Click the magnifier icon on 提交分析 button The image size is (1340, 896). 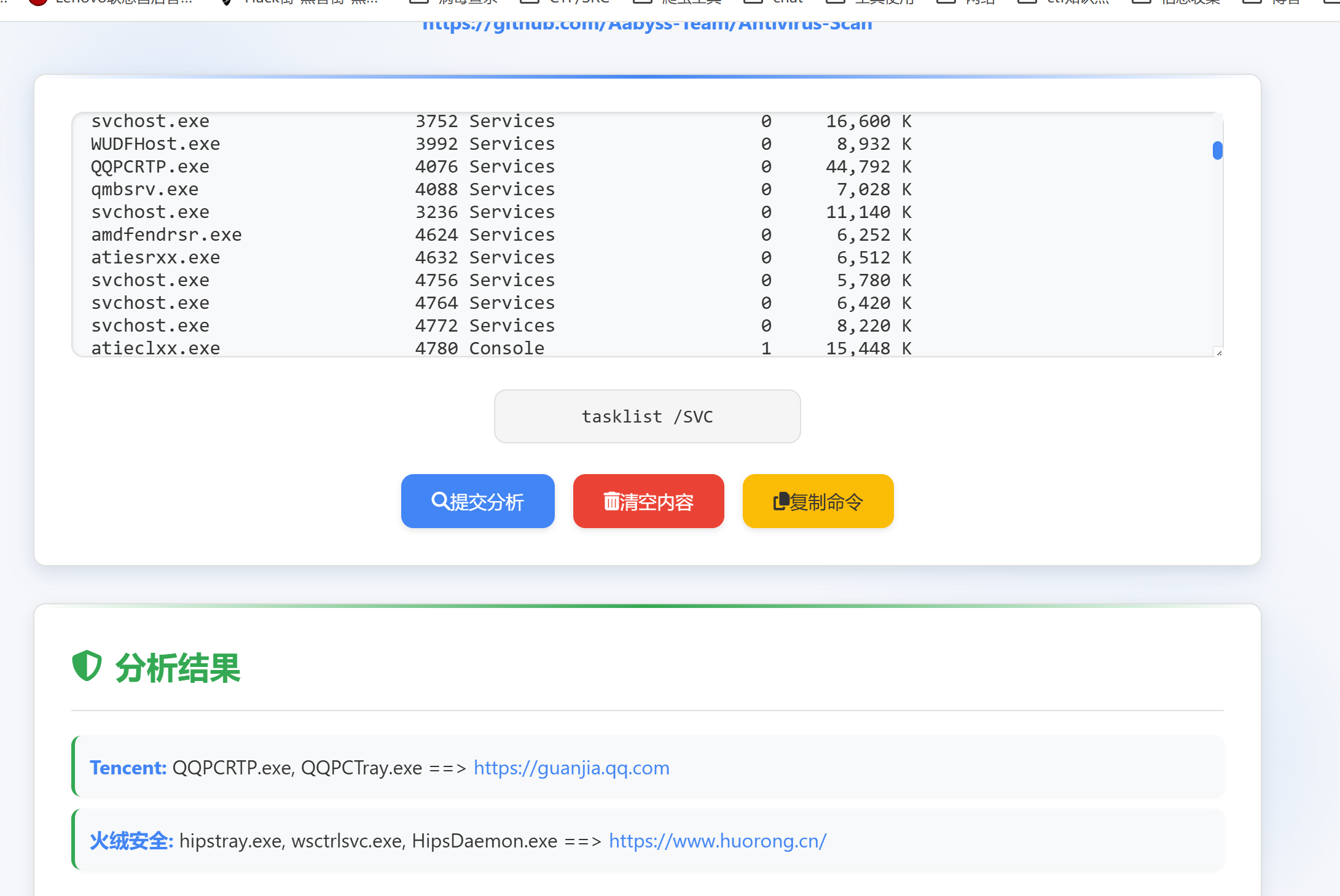pyautogui.click(x=440, y=501)
